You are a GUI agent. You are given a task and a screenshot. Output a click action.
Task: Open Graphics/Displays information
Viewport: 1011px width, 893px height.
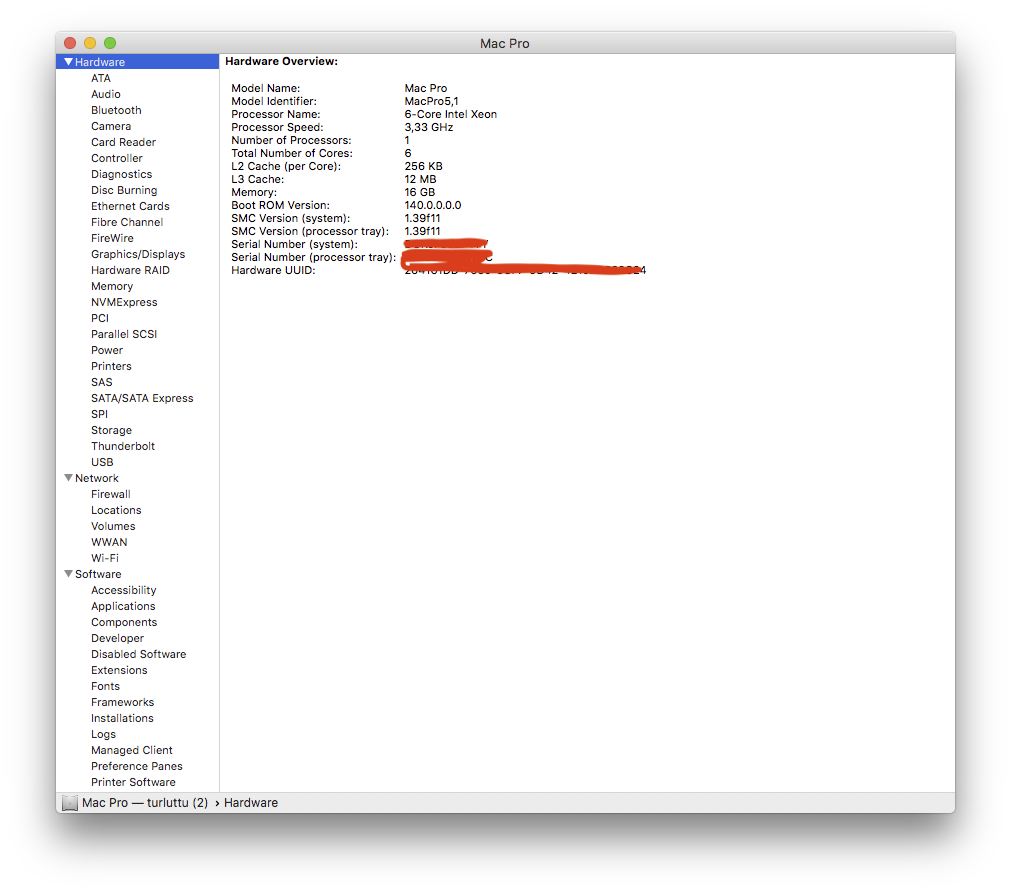[x=138, y=254]
